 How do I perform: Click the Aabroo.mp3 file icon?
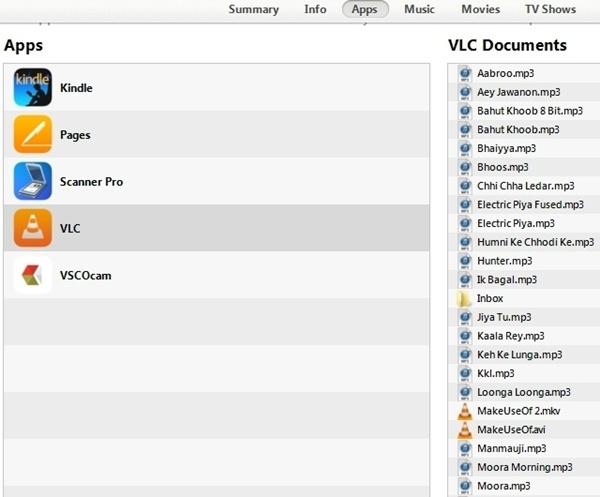coord(464,73)
